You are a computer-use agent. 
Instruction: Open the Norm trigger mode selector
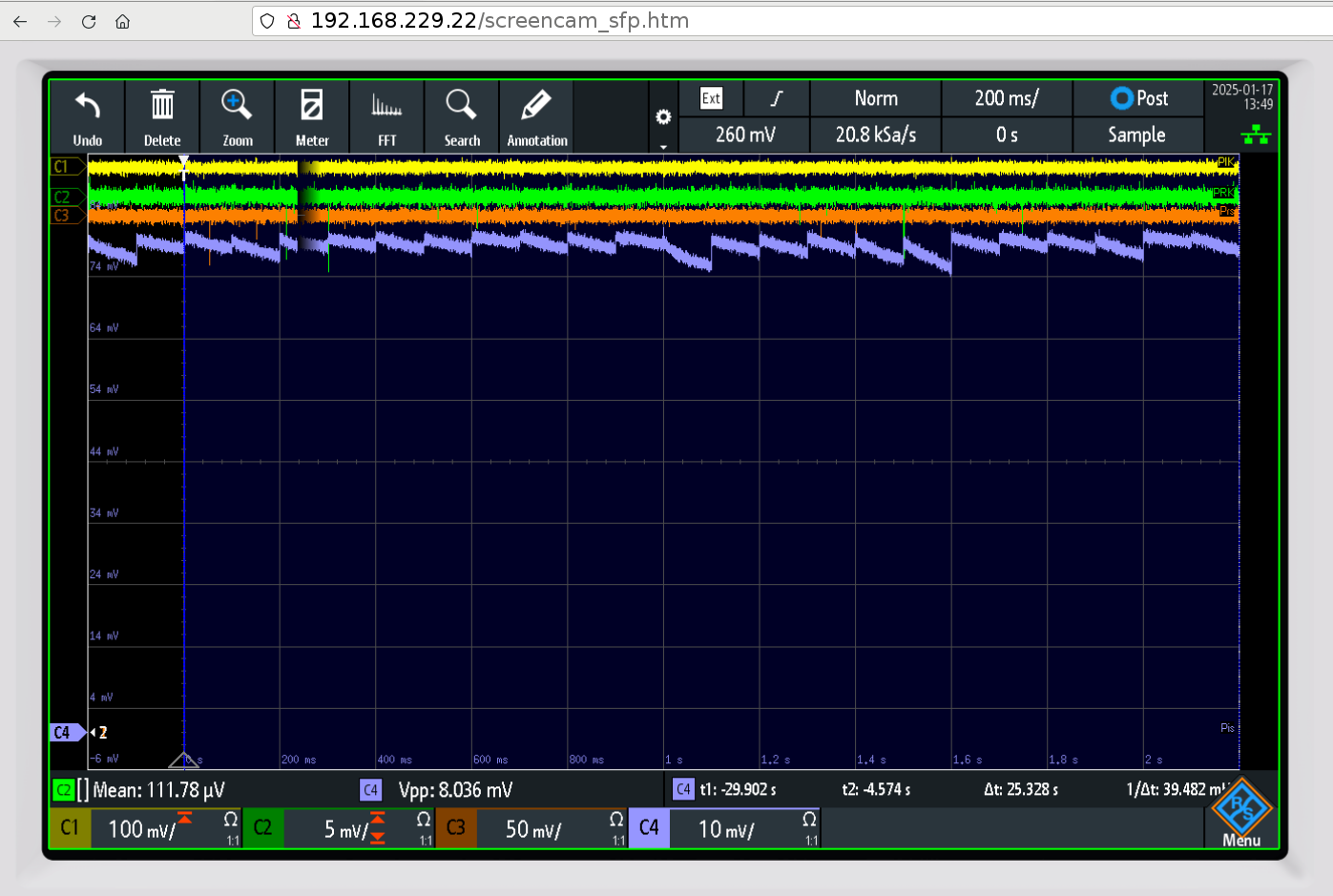pos(875,98)
